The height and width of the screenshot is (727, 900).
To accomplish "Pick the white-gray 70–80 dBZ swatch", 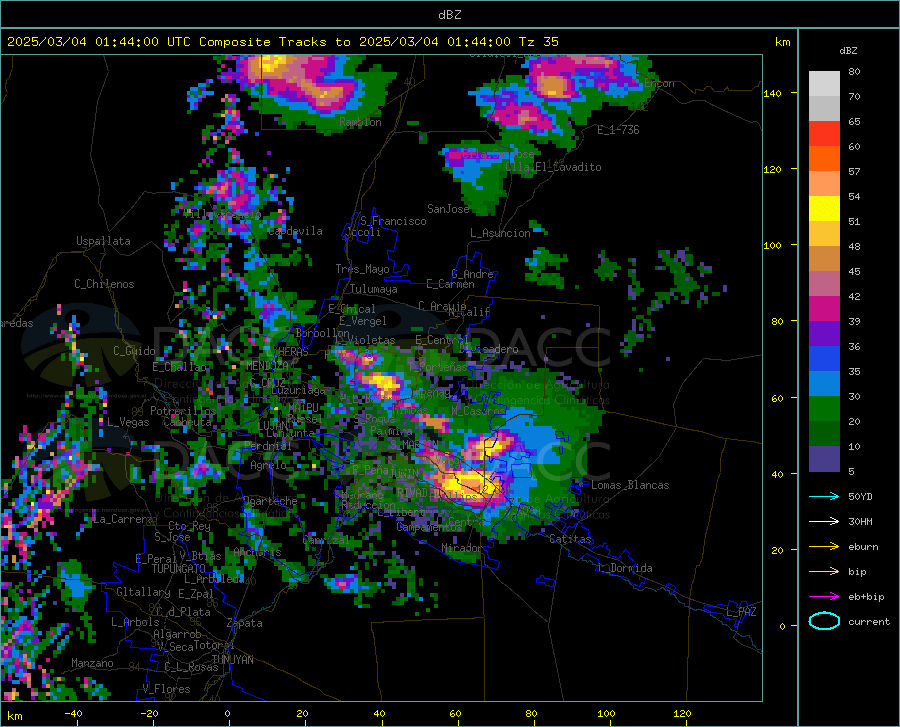I will click(824, 84).
